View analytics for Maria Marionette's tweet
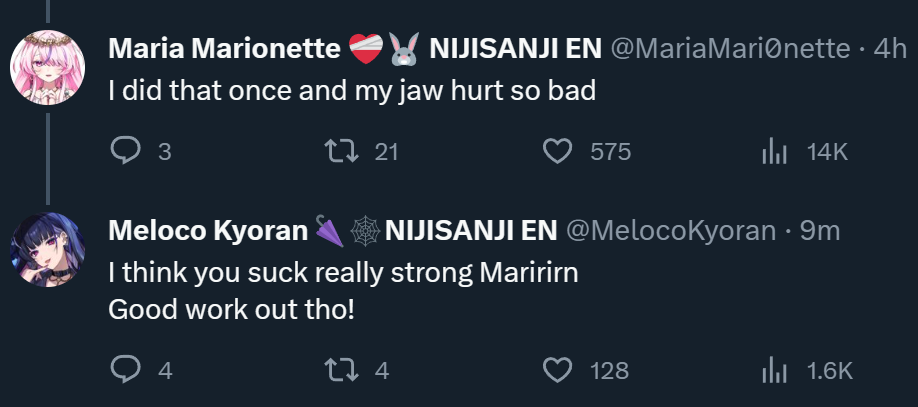This screenshot has width=918, height=407. [x=774, y=151]
